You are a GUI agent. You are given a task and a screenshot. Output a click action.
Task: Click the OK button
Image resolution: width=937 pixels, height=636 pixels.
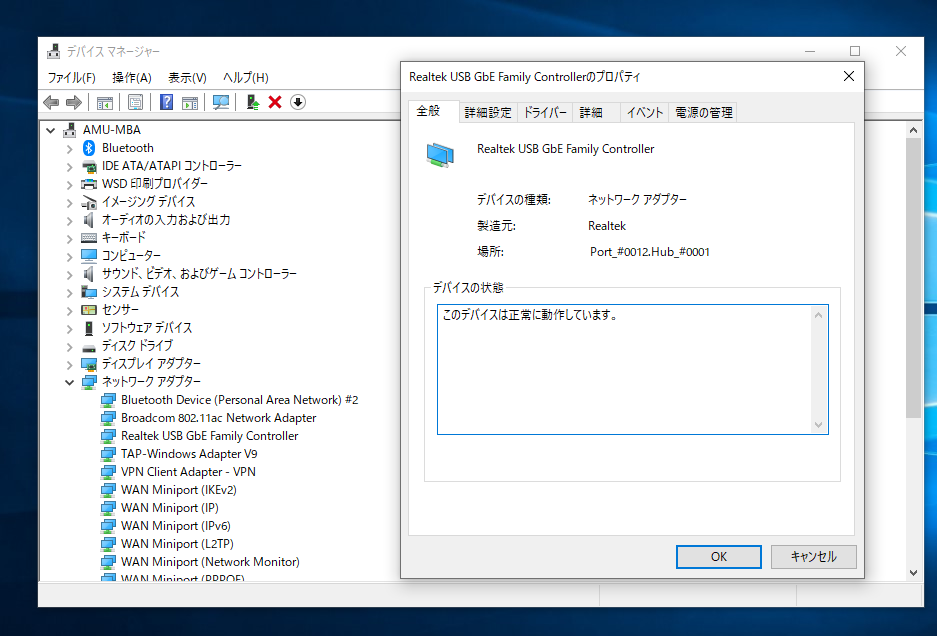(x=719, y=556)
